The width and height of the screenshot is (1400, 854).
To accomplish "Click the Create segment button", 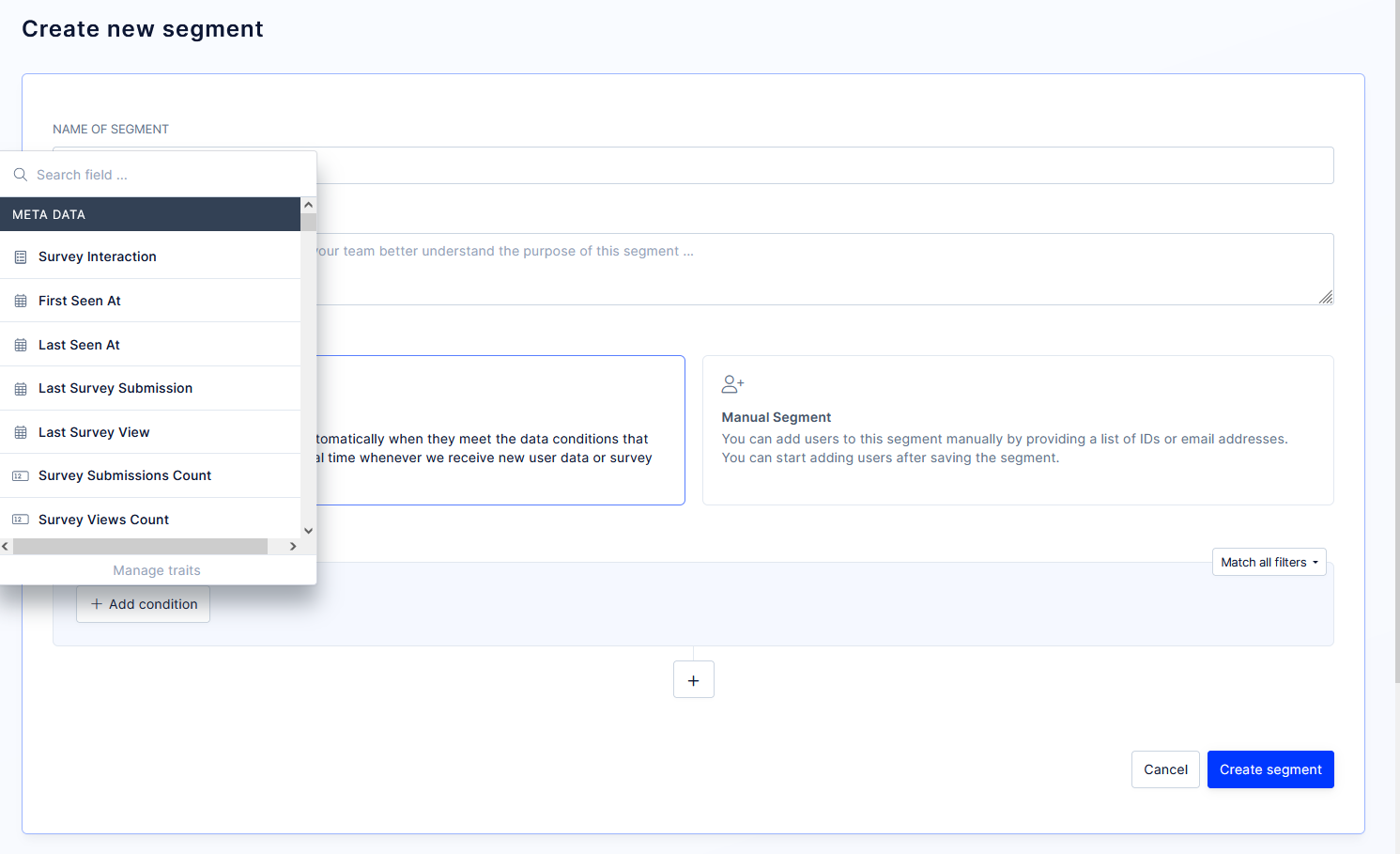I will tap(1270, 769).
